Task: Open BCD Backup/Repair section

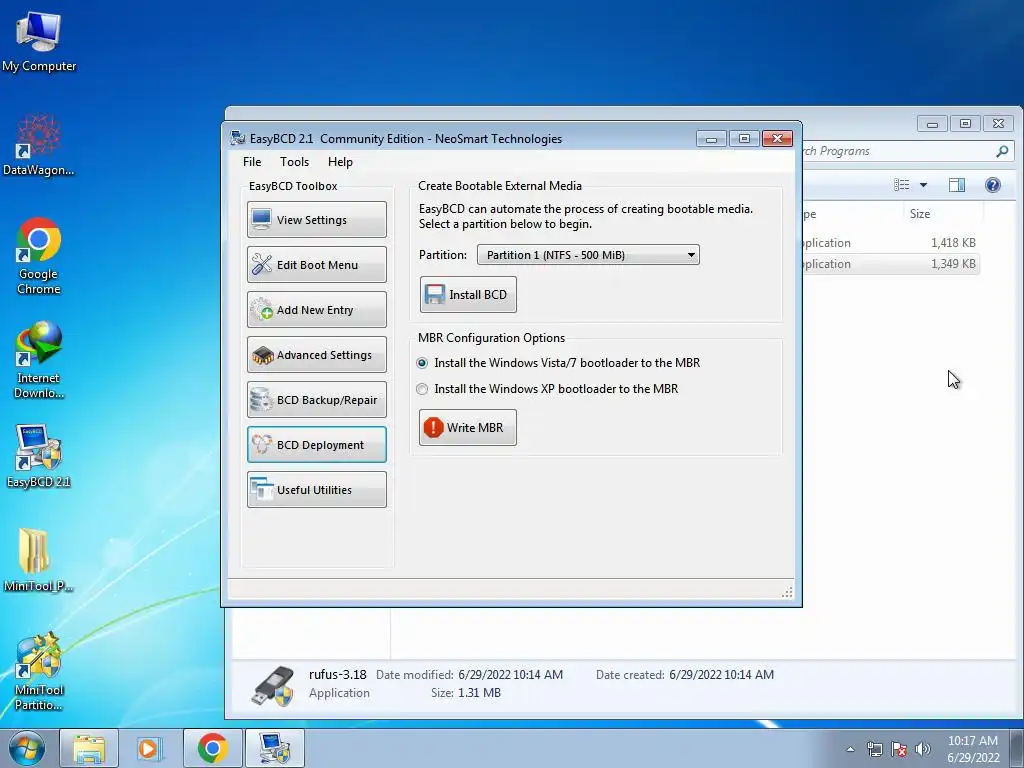Action: pyautogui.click(x=317, y=400)
